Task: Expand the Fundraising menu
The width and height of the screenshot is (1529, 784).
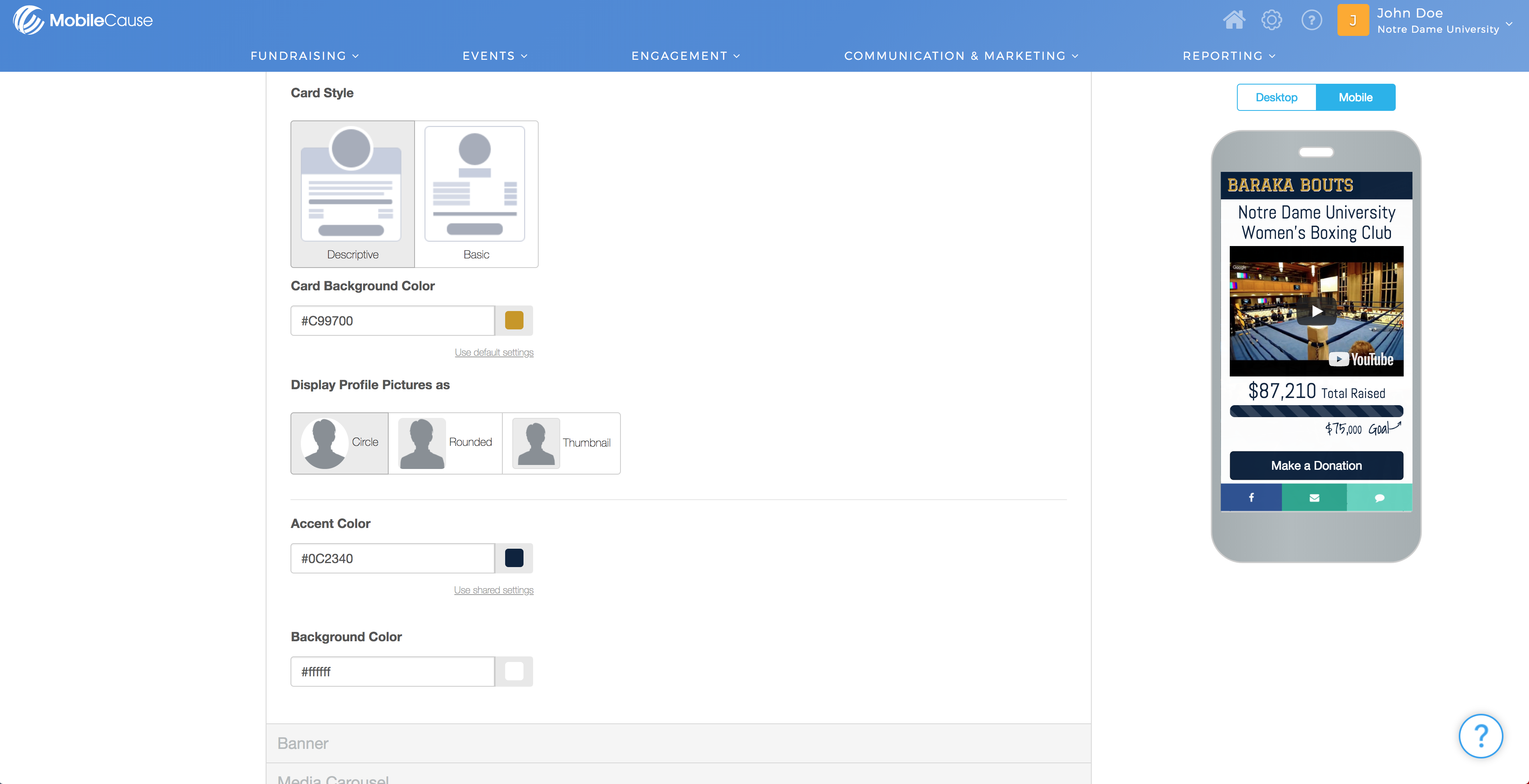Action: pos(304,56)
